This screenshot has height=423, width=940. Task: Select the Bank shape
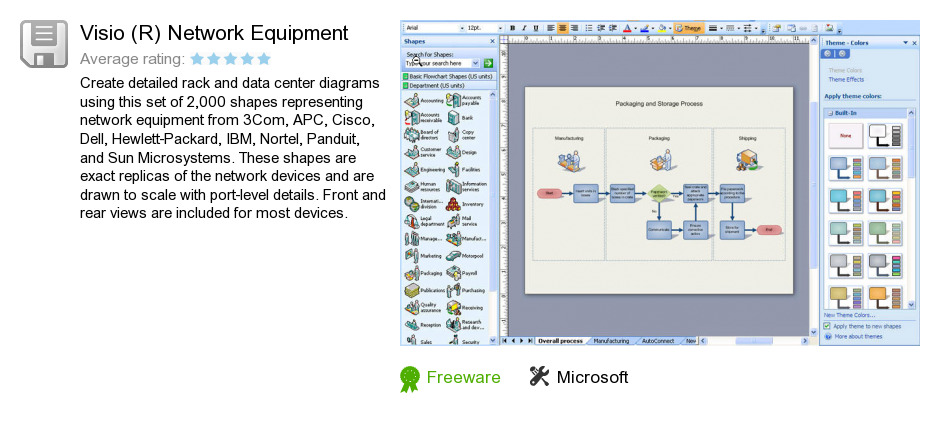[x=461, y=118]
